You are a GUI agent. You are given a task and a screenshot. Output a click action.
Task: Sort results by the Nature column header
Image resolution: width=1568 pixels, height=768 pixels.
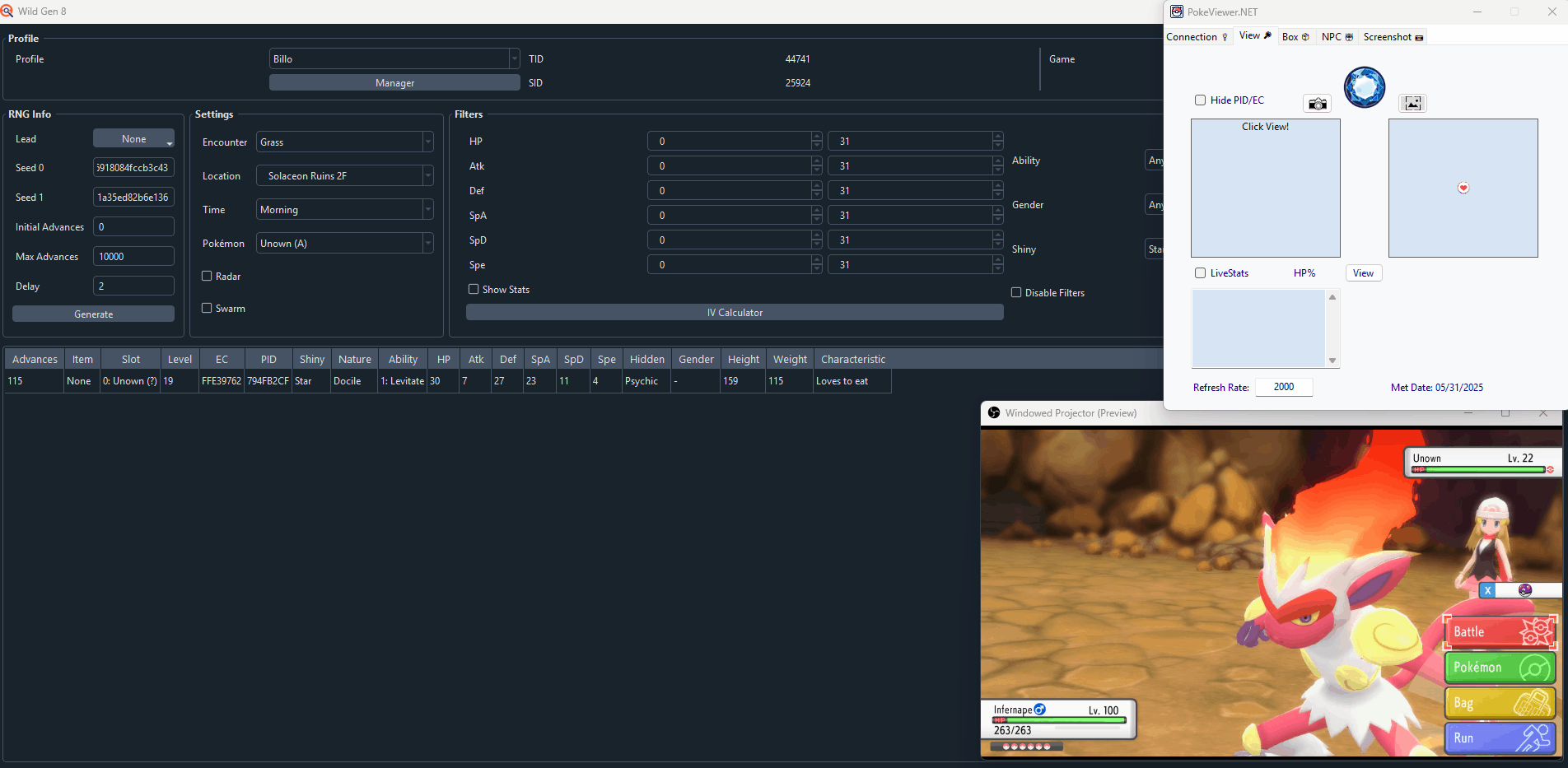pyautogui.click(x=354, y=359)
